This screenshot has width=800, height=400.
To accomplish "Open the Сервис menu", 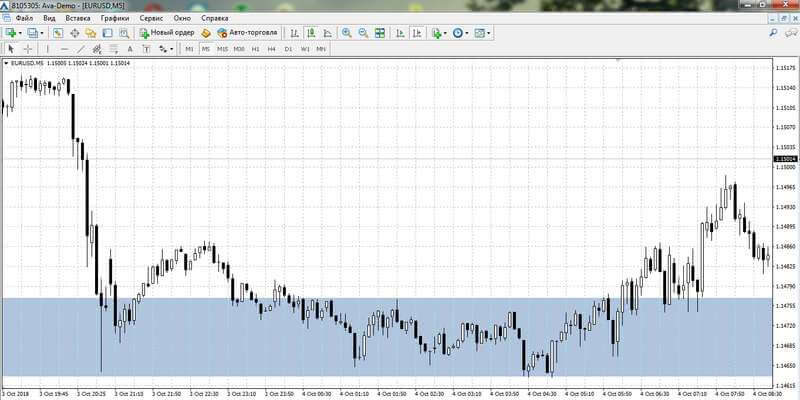I will (151, 18).
